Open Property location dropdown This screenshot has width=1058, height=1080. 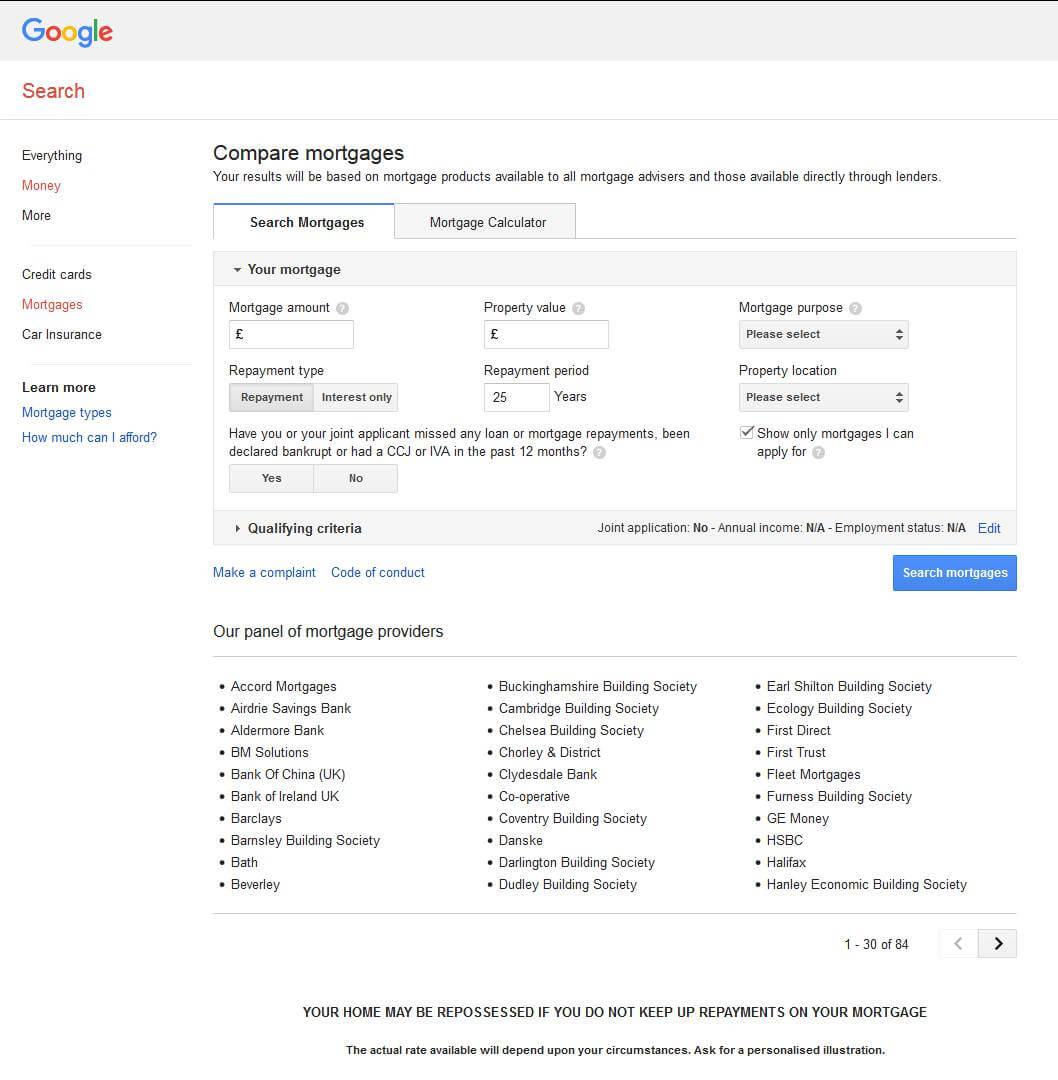(x=823, y=397)
